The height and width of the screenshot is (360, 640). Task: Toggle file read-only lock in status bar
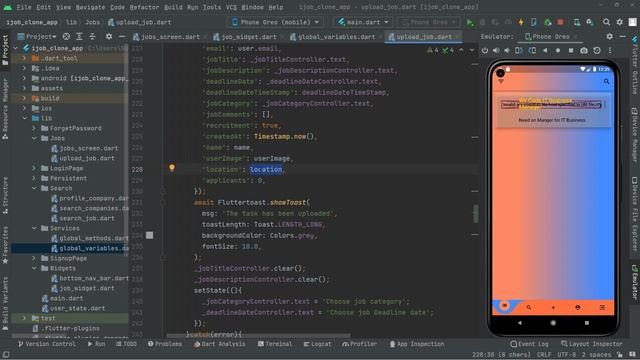[620, 355]
